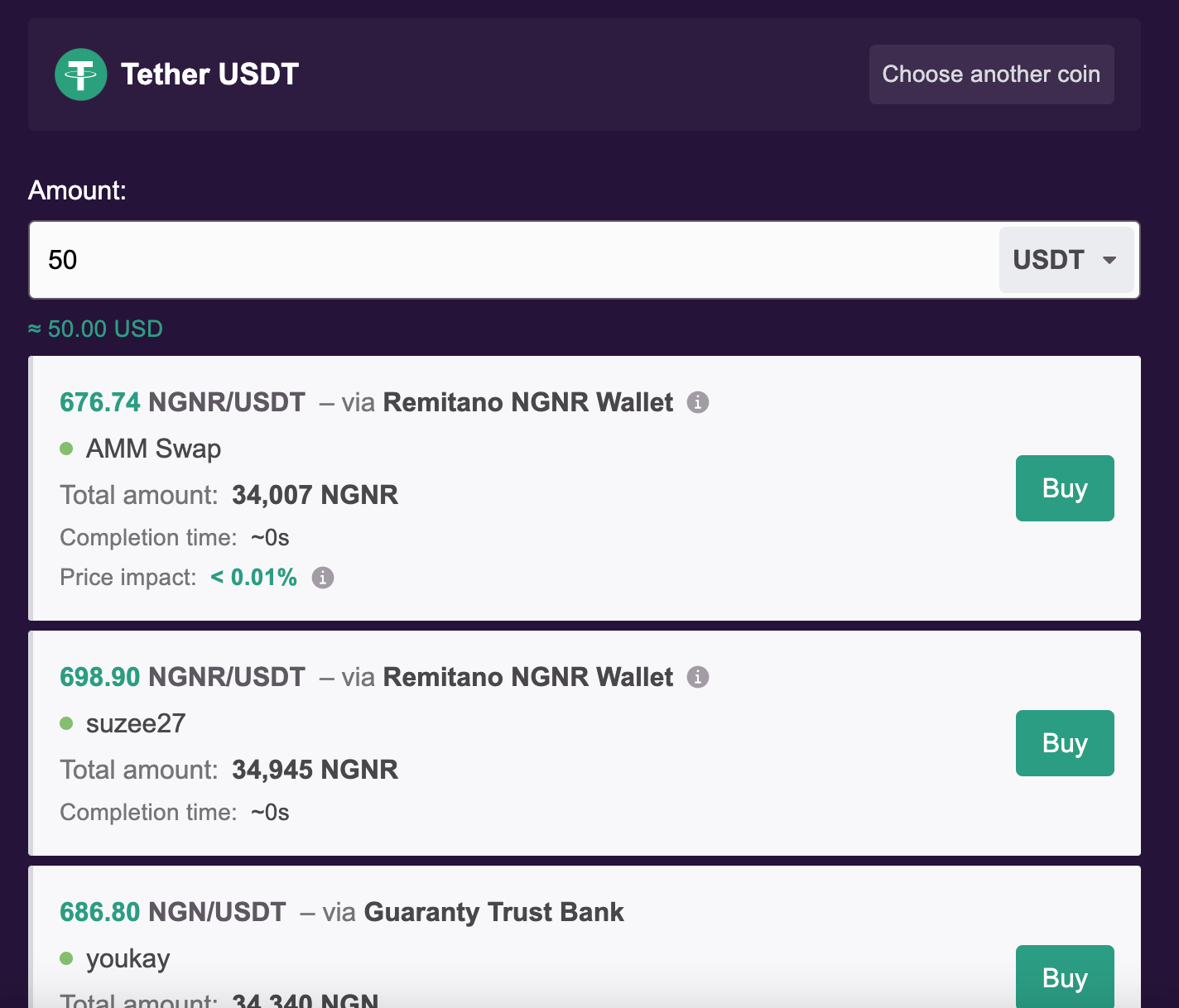Screen dimensions: 1179x1008
Task: Click green status dot next to youkay
Action: [67, 958]
